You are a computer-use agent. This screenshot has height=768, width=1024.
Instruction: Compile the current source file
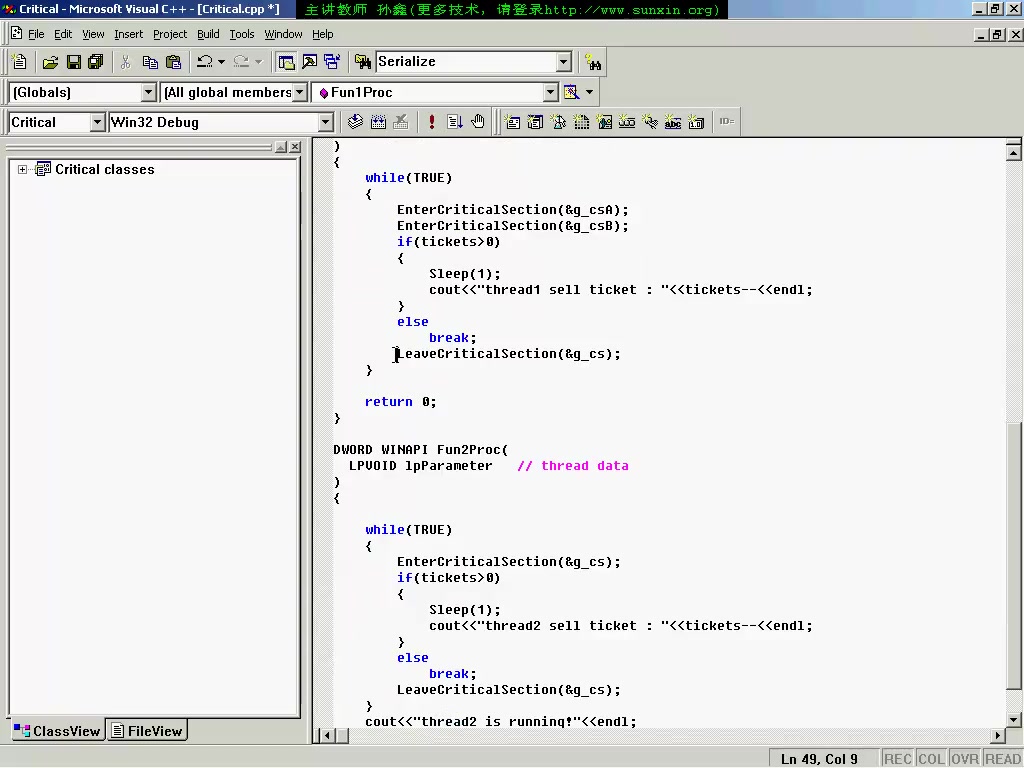click(355, 121)
